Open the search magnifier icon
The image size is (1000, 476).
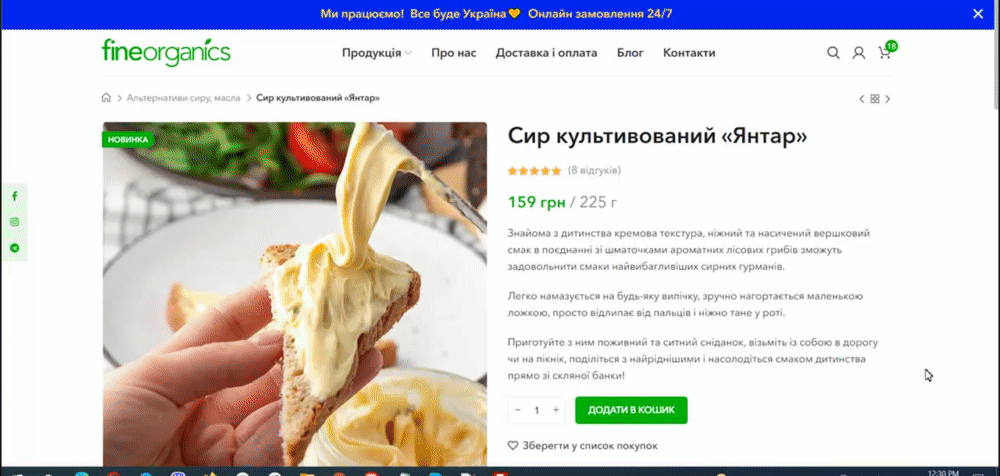(833, 53)
